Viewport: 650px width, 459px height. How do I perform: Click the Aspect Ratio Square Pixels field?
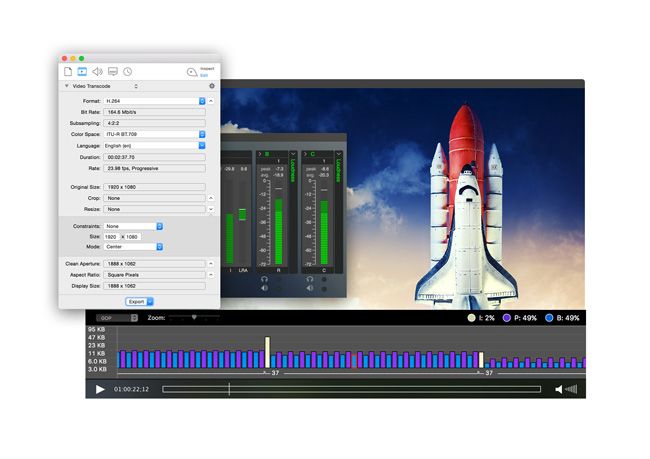(154, 275)
